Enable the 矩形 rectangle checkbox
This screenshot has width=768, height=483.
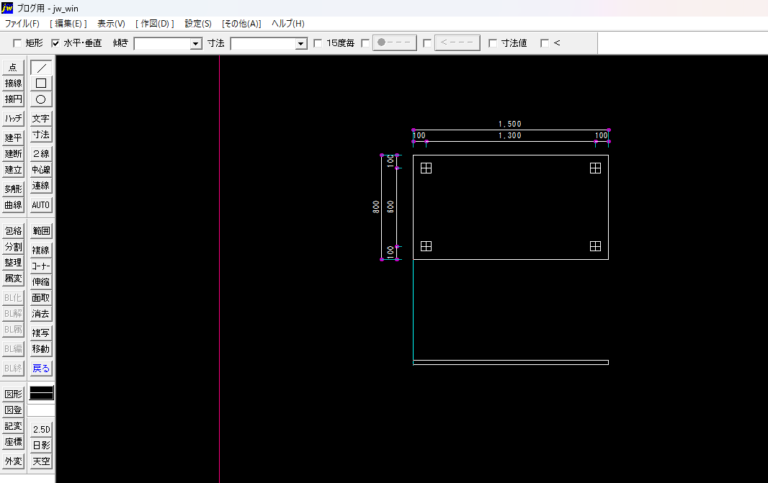[17, 43]
